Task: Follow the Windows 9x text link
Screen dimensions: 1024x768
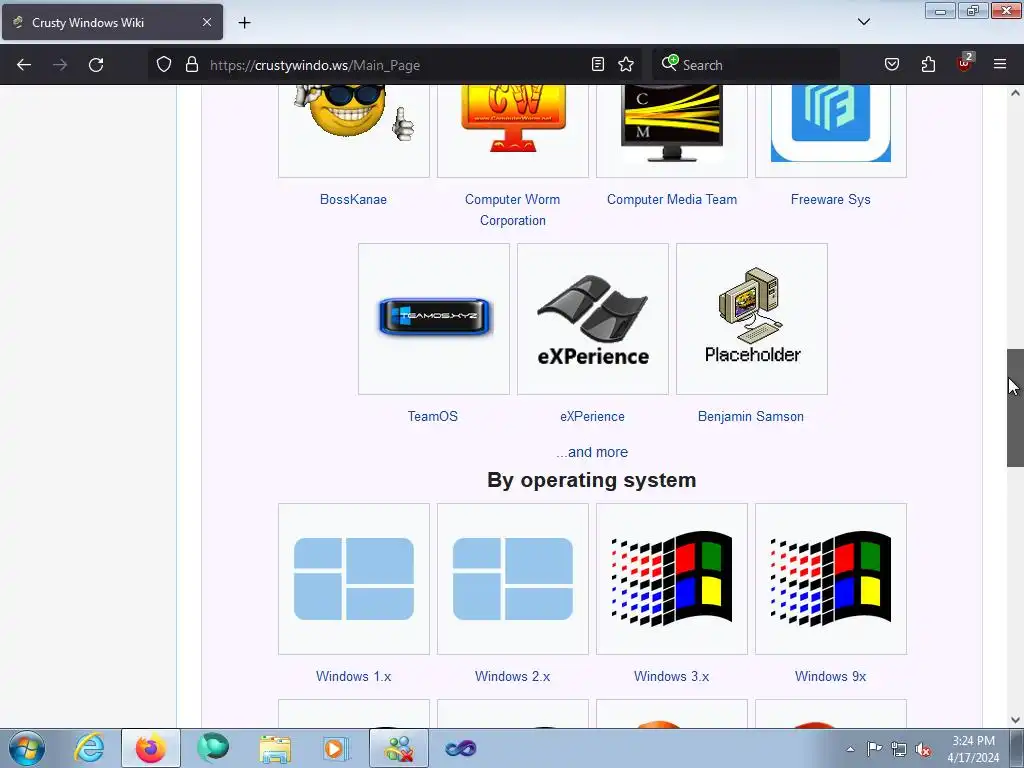Action: click(830, 676)
